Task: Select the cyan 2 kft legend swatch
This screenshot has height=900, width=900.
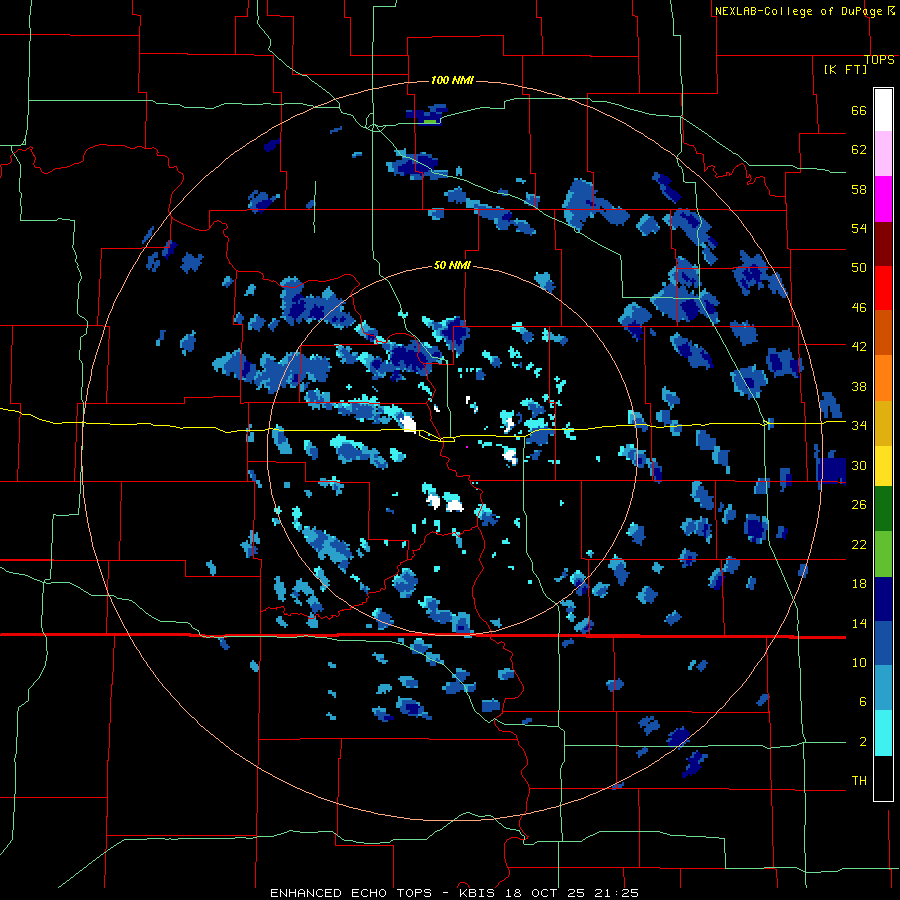Action: tap(883, 734)
